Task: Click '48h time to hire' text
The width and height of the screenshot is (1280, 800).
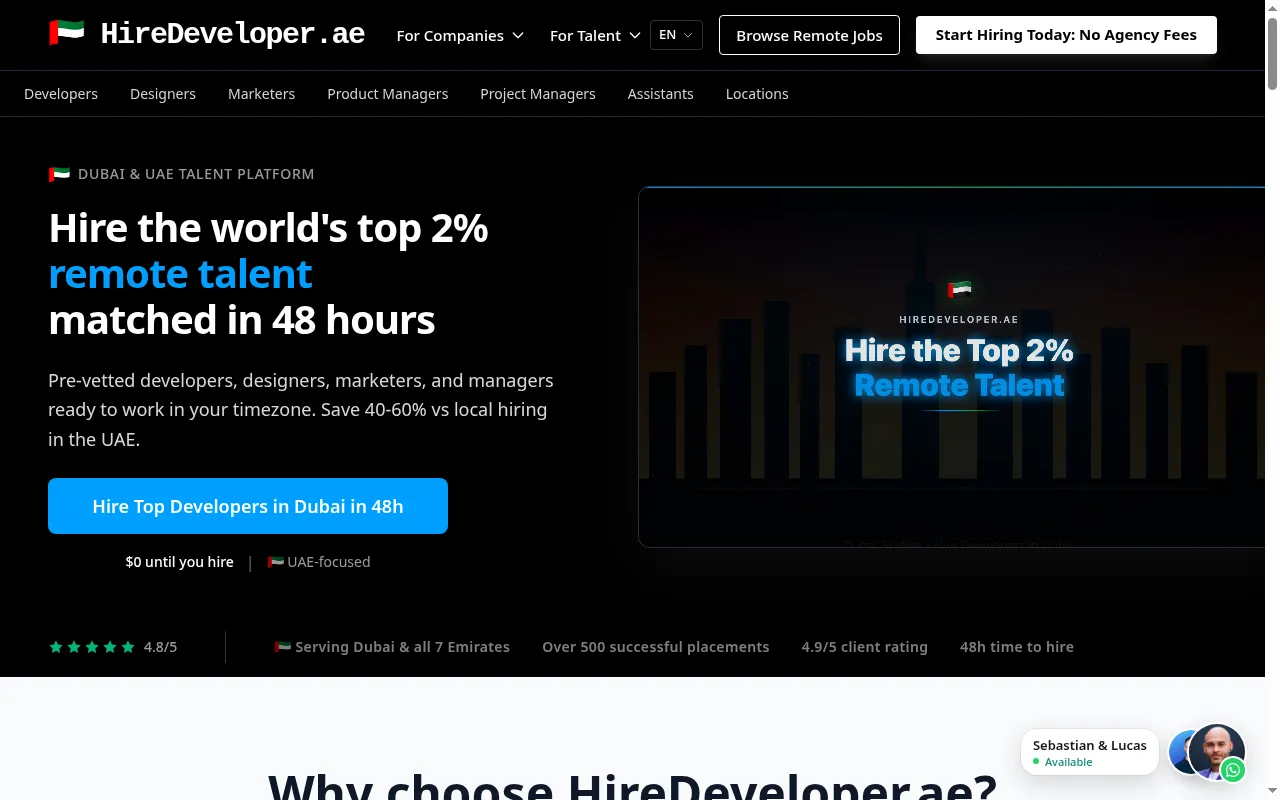Action: click(x=1017, y=647)
